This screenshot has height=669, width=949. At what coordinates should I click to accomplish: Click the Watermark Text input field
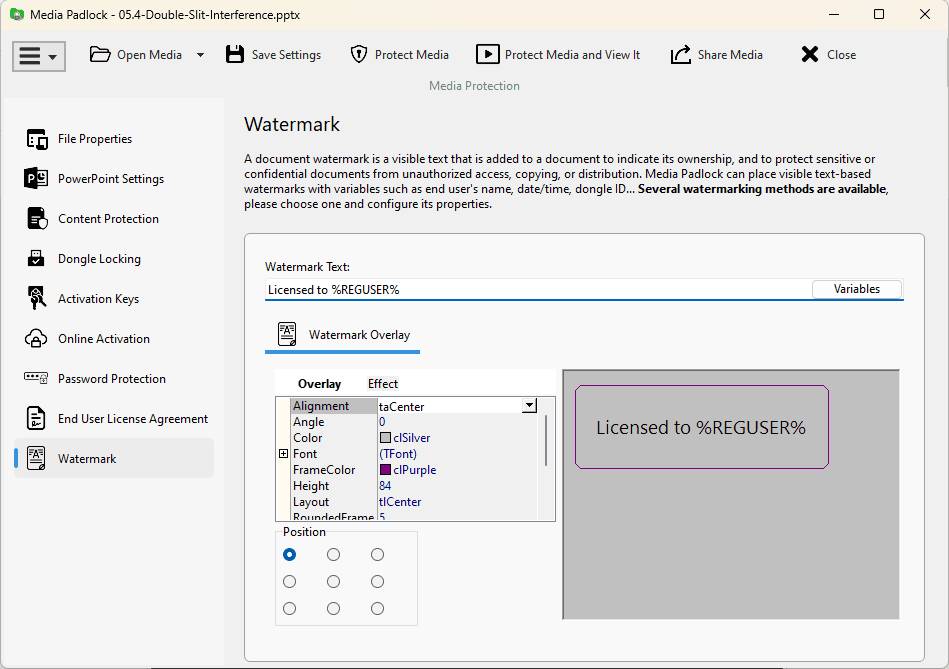[x=536, y=290]
